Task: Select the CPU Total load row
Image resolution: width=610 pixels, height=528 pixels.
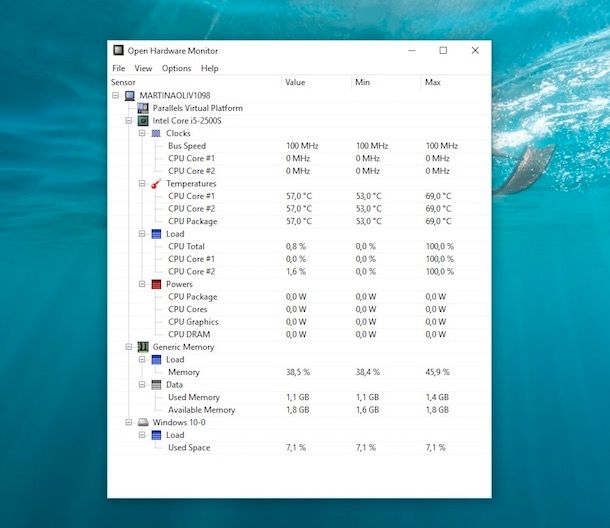Action: [x=299, y=246]
